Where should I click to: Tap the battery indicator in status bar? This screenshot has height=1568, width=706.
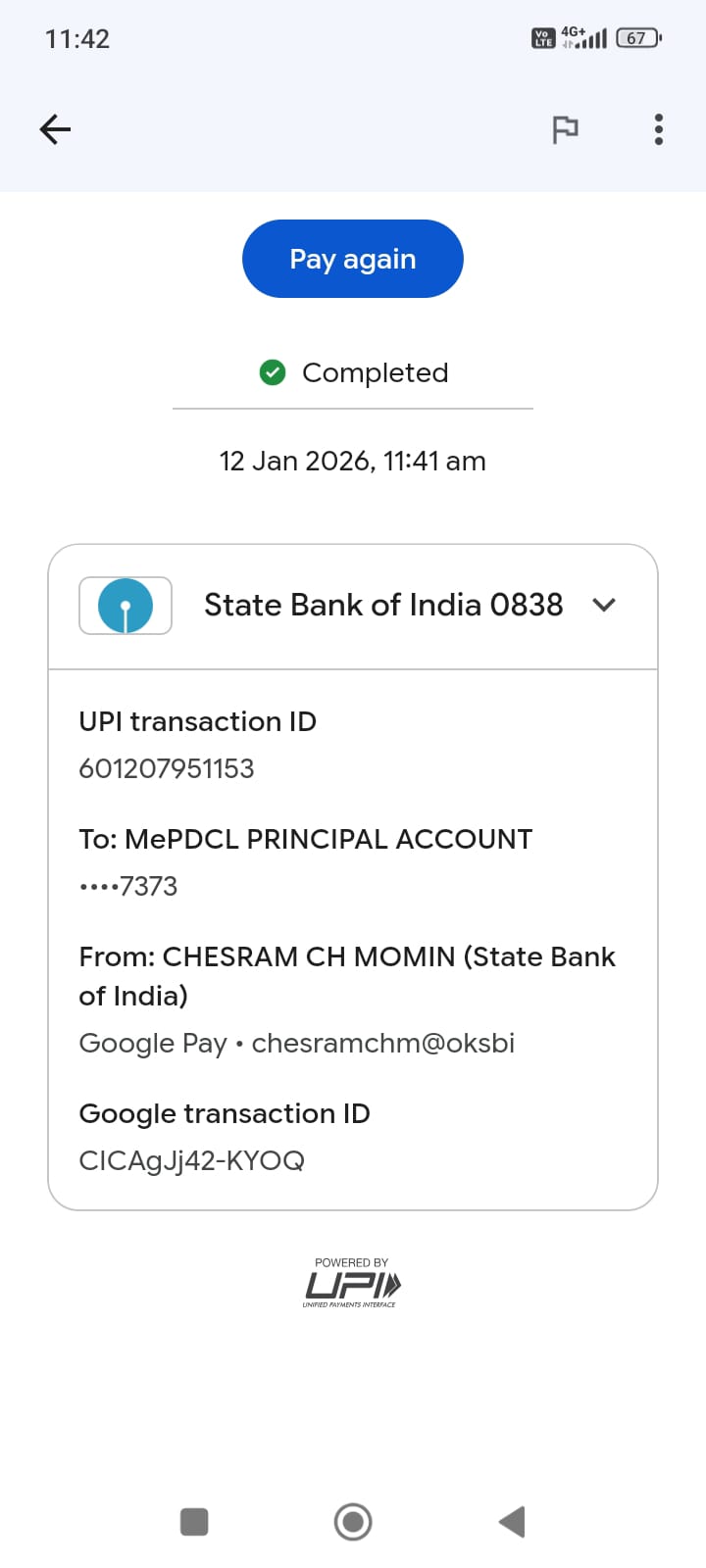[638, 38]
